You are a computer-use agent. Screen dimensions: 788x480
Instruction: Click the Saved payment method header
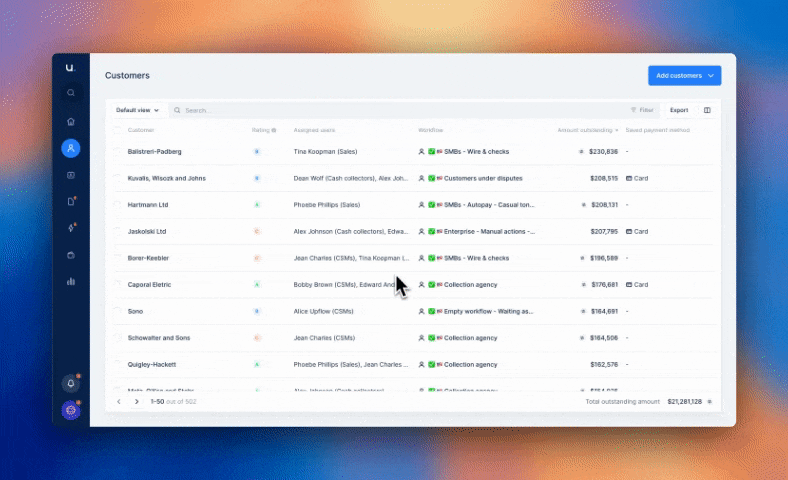(657, 130)
